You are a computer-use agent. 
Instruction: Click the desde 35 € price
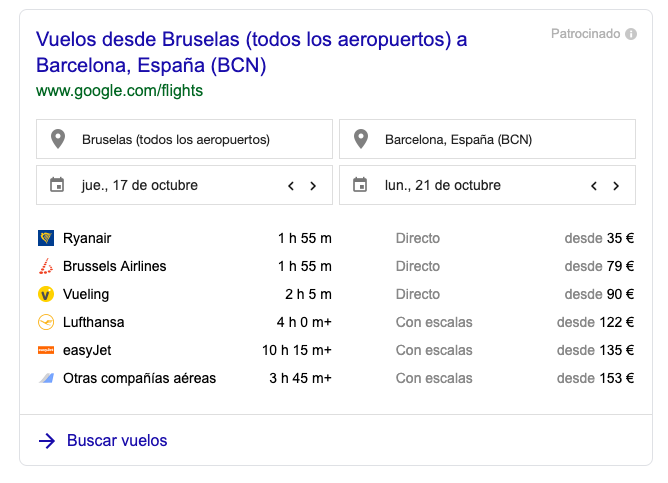(599, 238)
